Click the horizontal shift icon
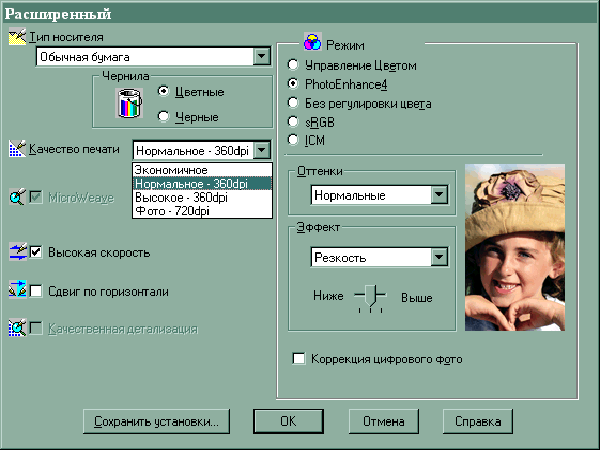This screenshot has height=450, width=600. click(x=18, y=289)
